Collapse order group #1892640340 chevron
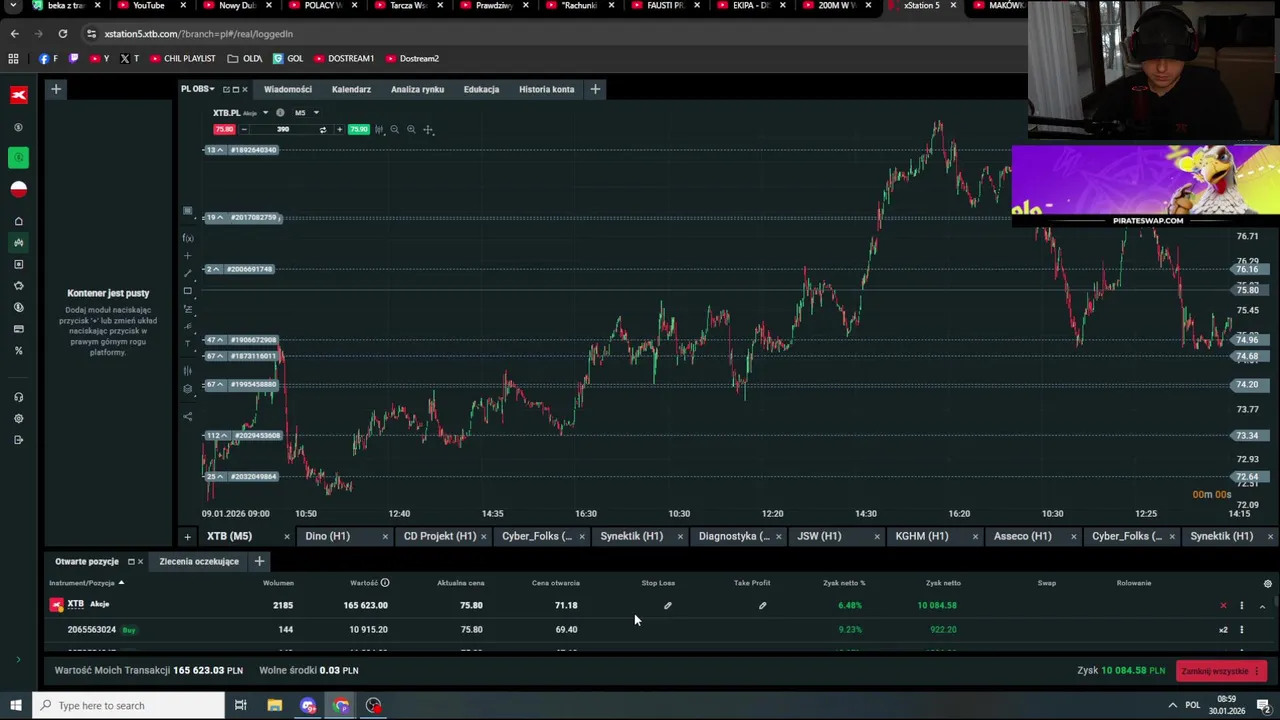 point(220,150)
